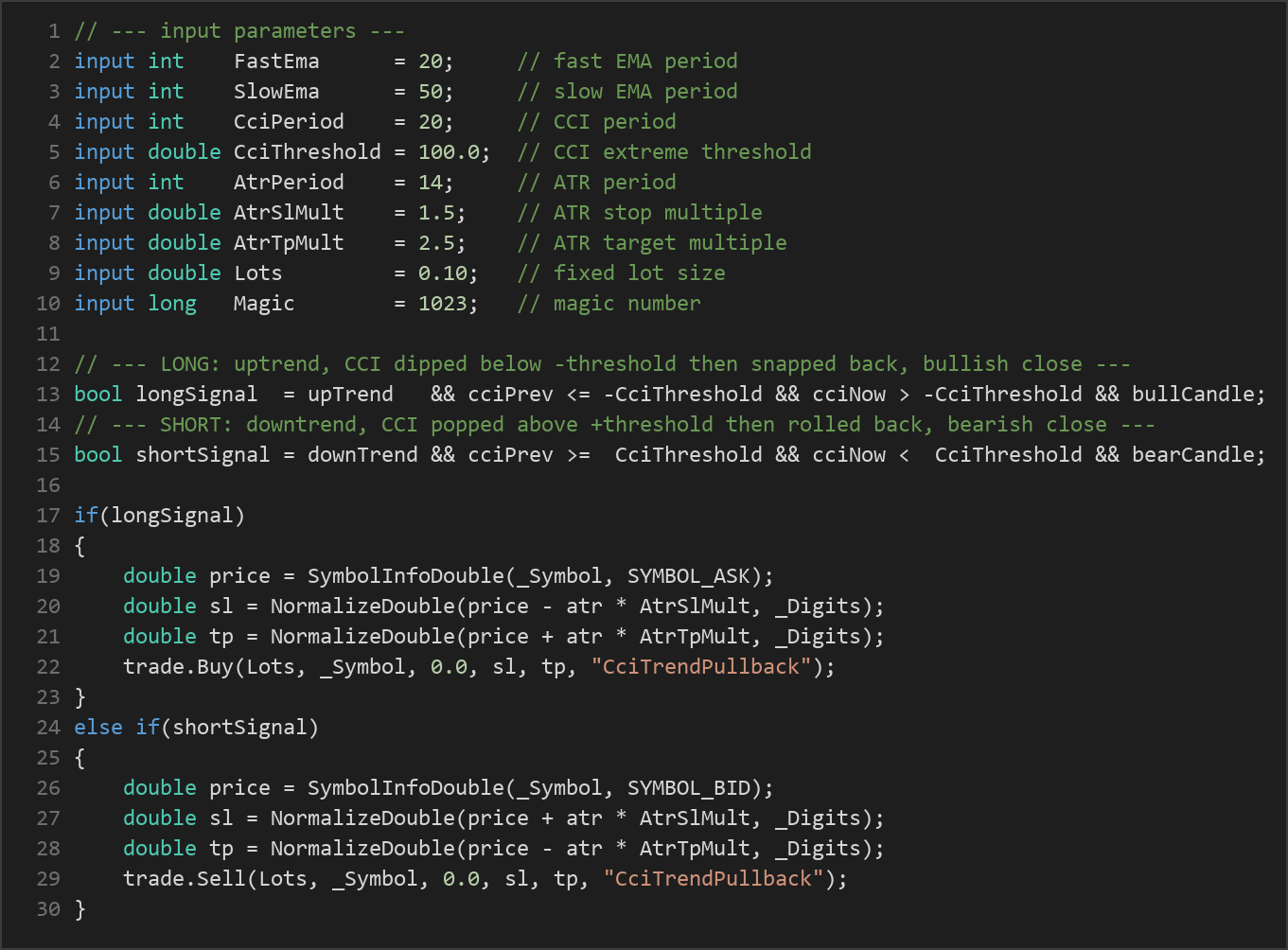
Task: Click the longSignal identifier on line 13
Action: [x=196, y=394]
